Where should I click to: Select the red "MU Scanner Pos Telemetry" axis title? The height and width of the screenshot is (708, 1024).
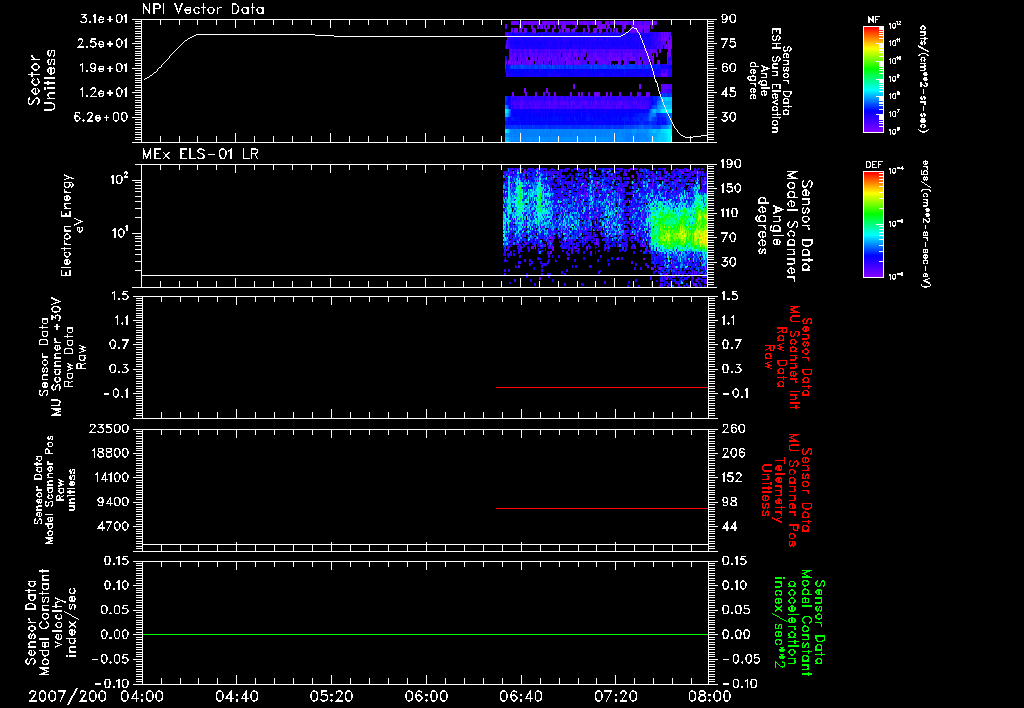tap(786, 490)
